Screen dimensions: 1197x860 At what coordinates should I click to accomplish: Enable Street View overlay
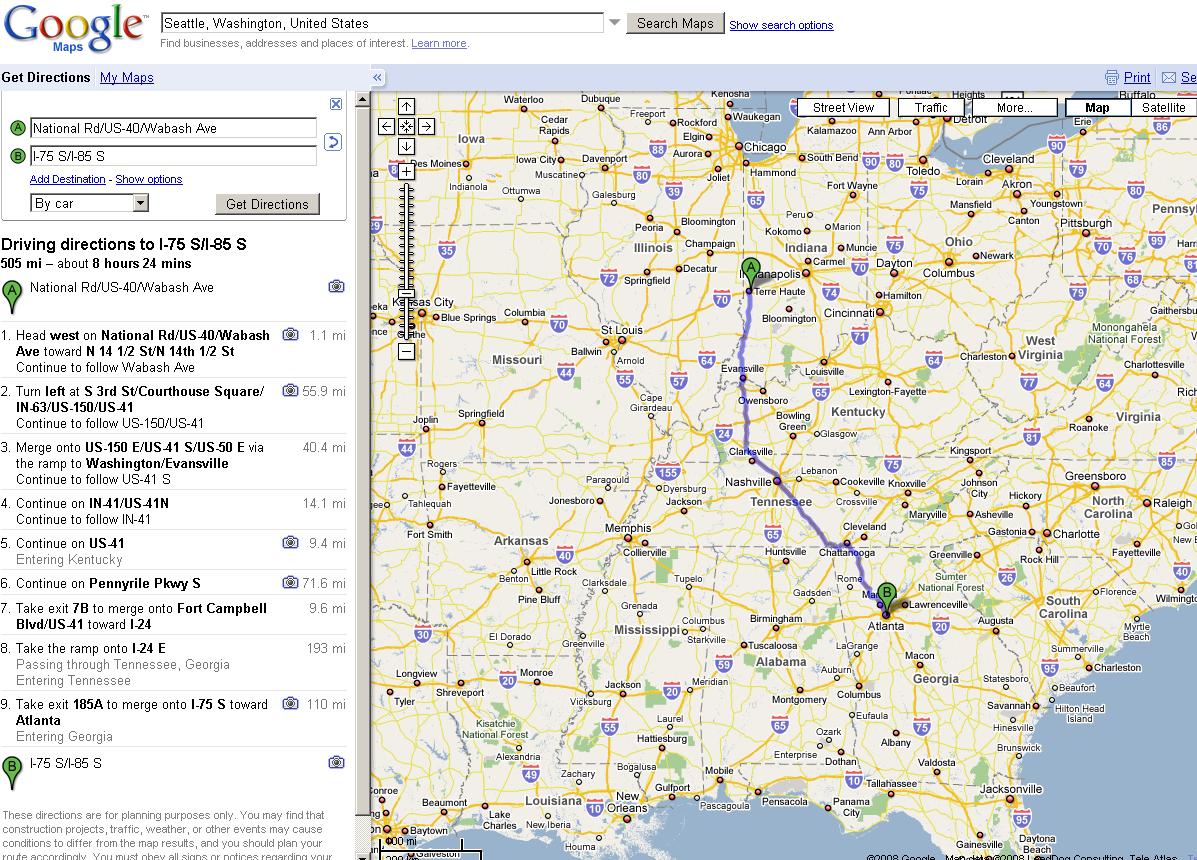(843, 108)
